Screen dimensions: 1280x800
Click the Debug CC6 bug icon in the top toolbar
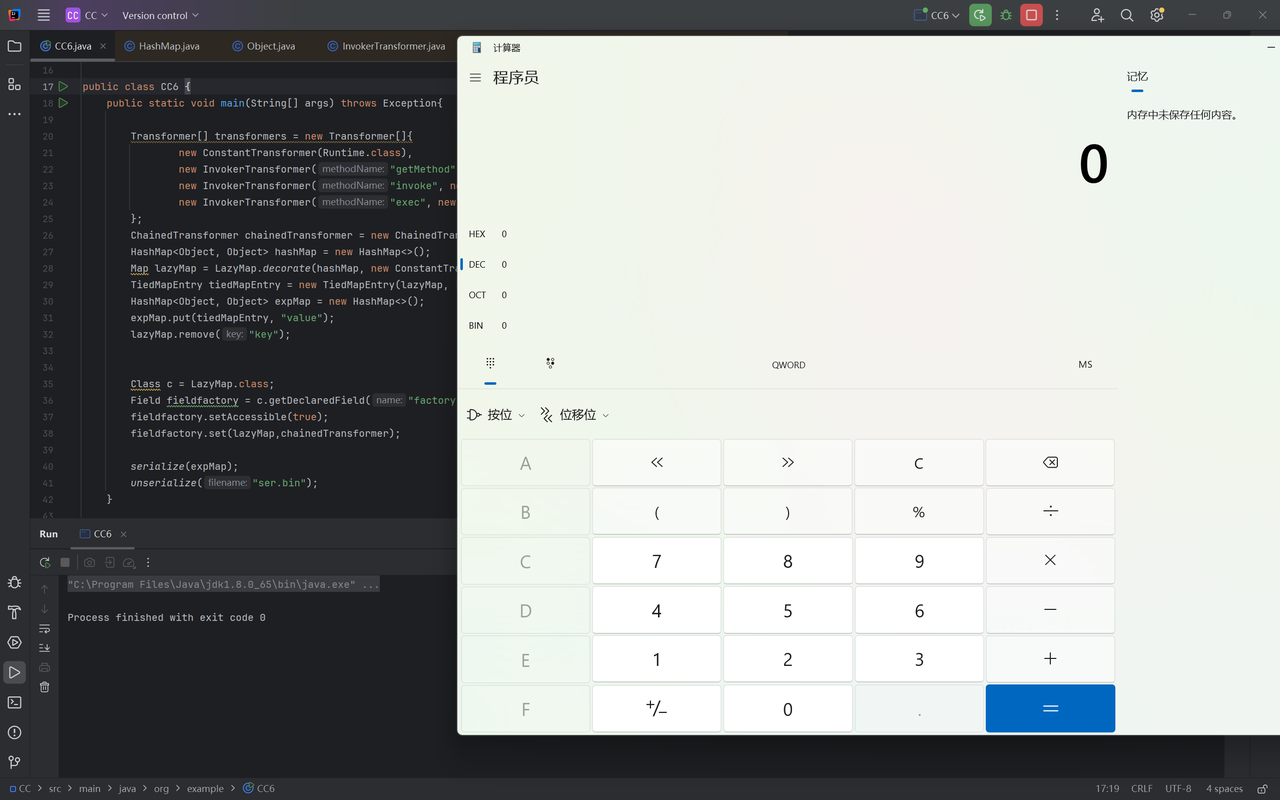click(x=1006, y=15)
